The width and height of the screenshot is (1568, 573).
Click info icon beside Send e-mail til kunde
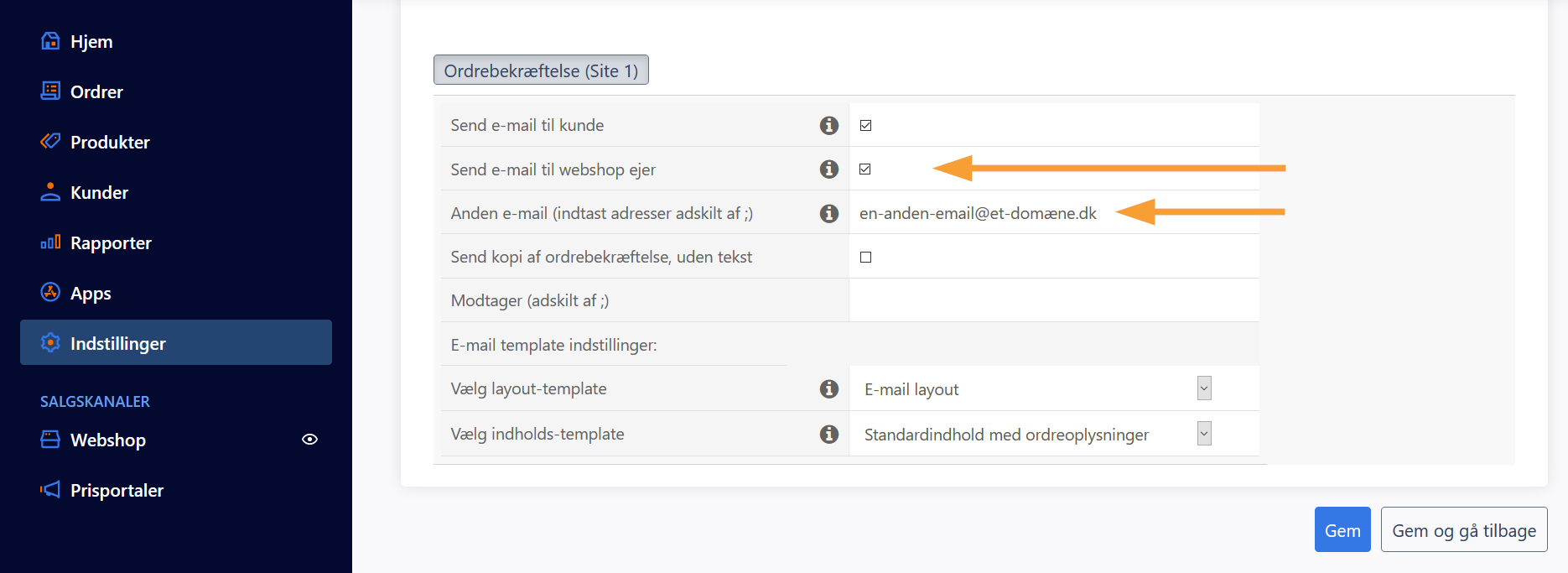coord(829,125)
